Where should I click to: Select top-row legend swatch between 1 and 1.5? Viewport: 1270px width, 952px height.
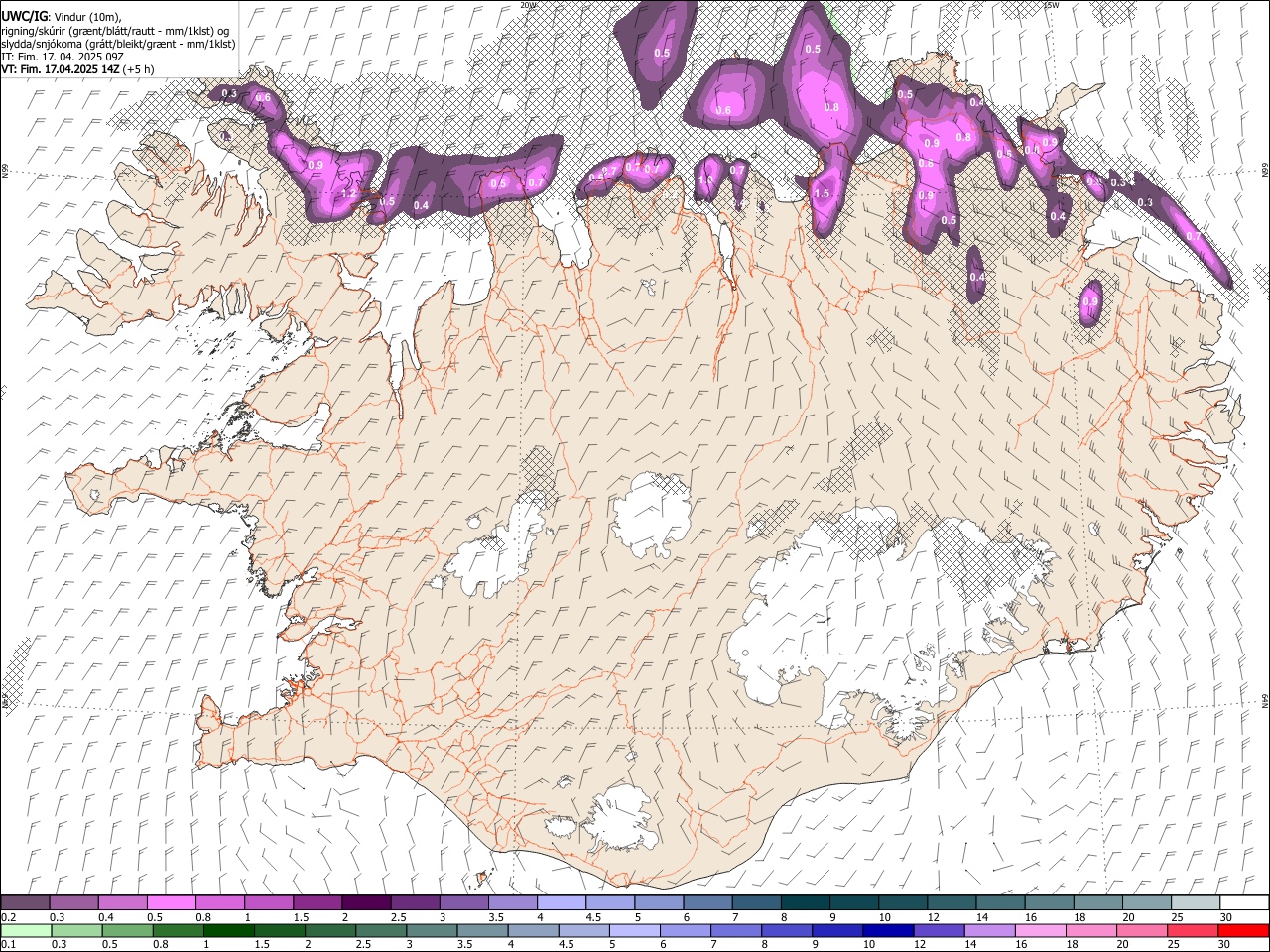269,902
